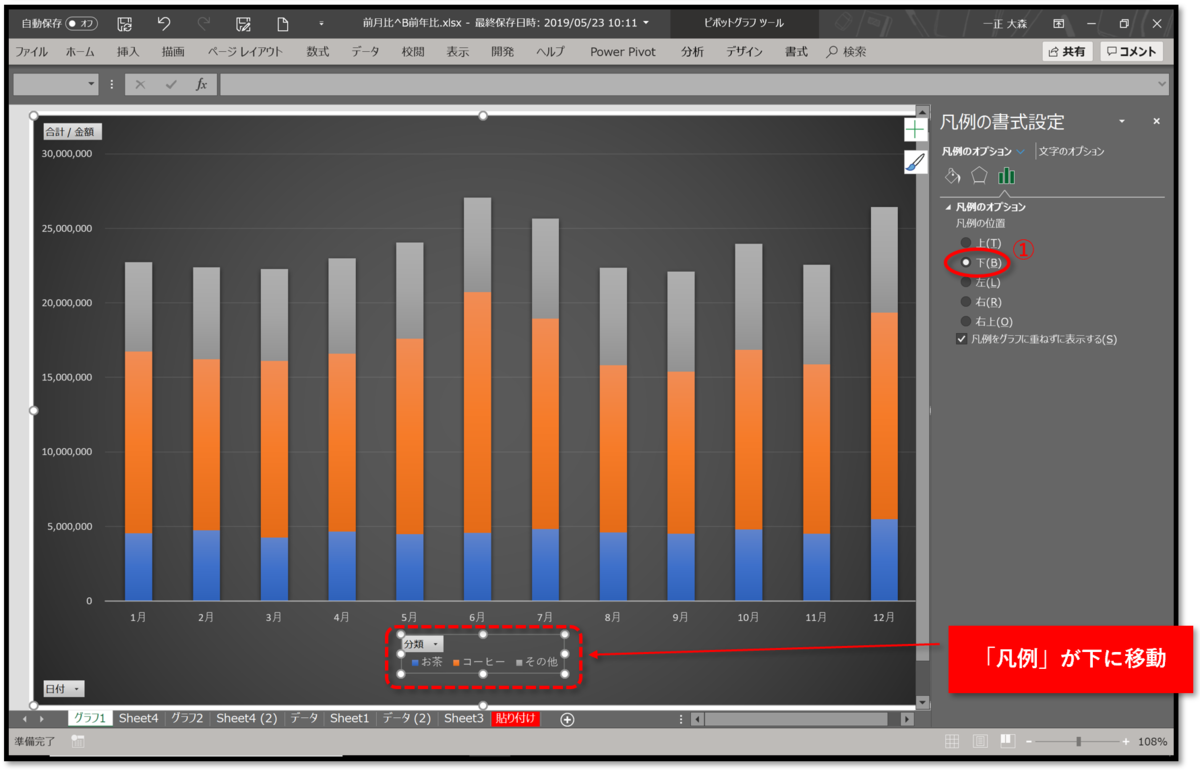The width and height of the screenshot is (1200, 770).
Task: Click the greyed Redo arrow
Action: 204,23
